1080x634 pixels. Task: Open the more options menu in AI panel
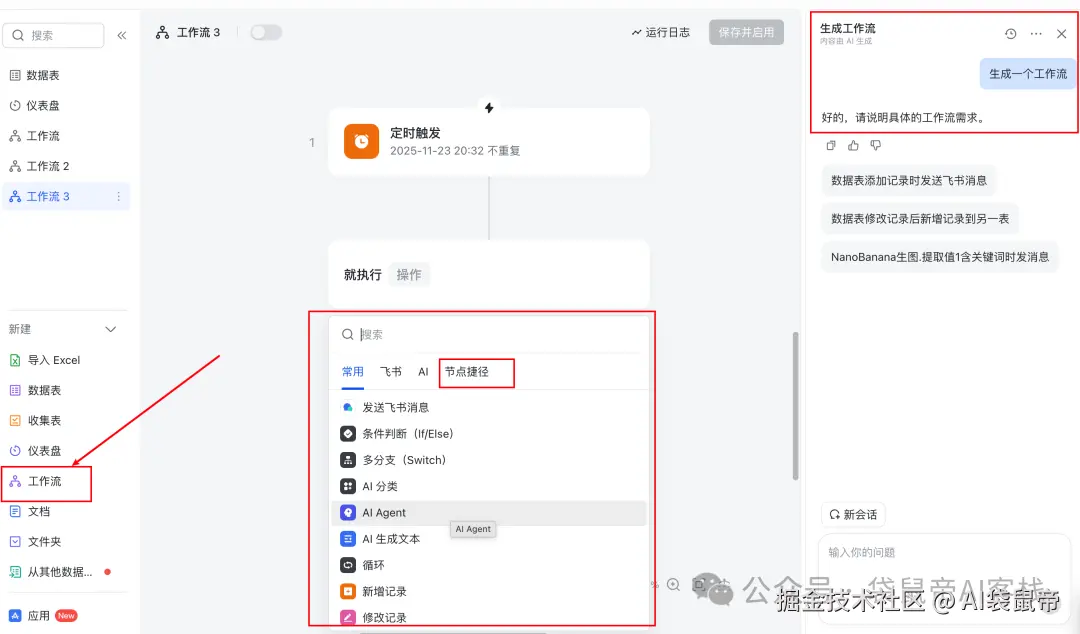point(1036,33)
